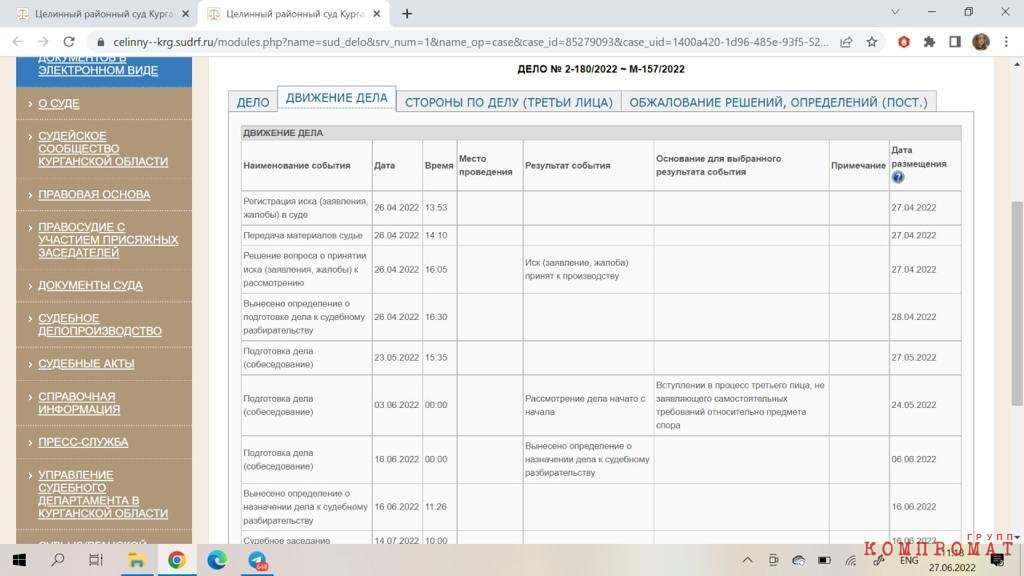Click the blue help icon under Дата размещения
The image size is (1024, 576).
click(x=898, y=178)
